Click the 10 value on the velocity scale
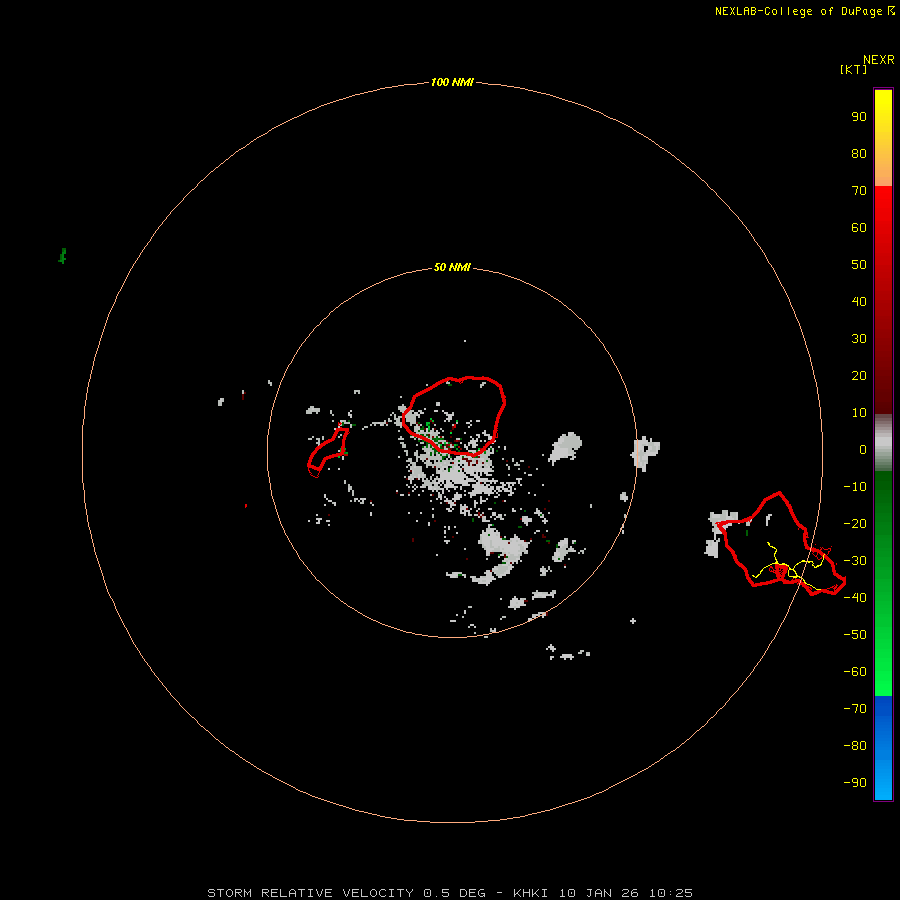Viewport: 900px width, 900px height. (x=859, y=413)
